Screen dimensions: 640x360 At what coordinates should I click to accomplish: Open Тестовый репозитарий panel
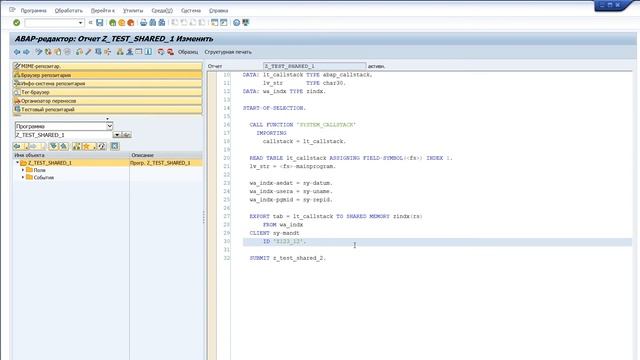click(x=108, y=109)
